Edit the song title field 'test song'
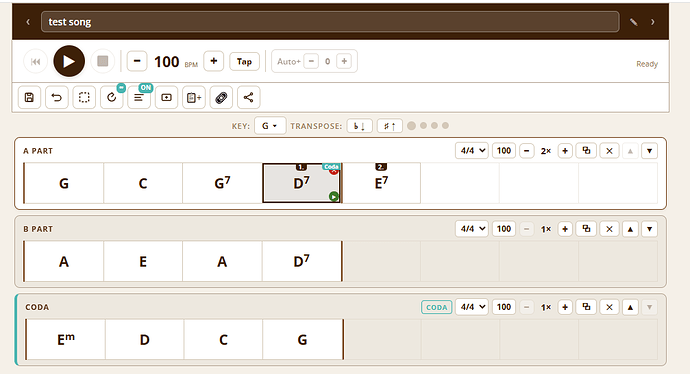The image size is (690, 374). 330,22
